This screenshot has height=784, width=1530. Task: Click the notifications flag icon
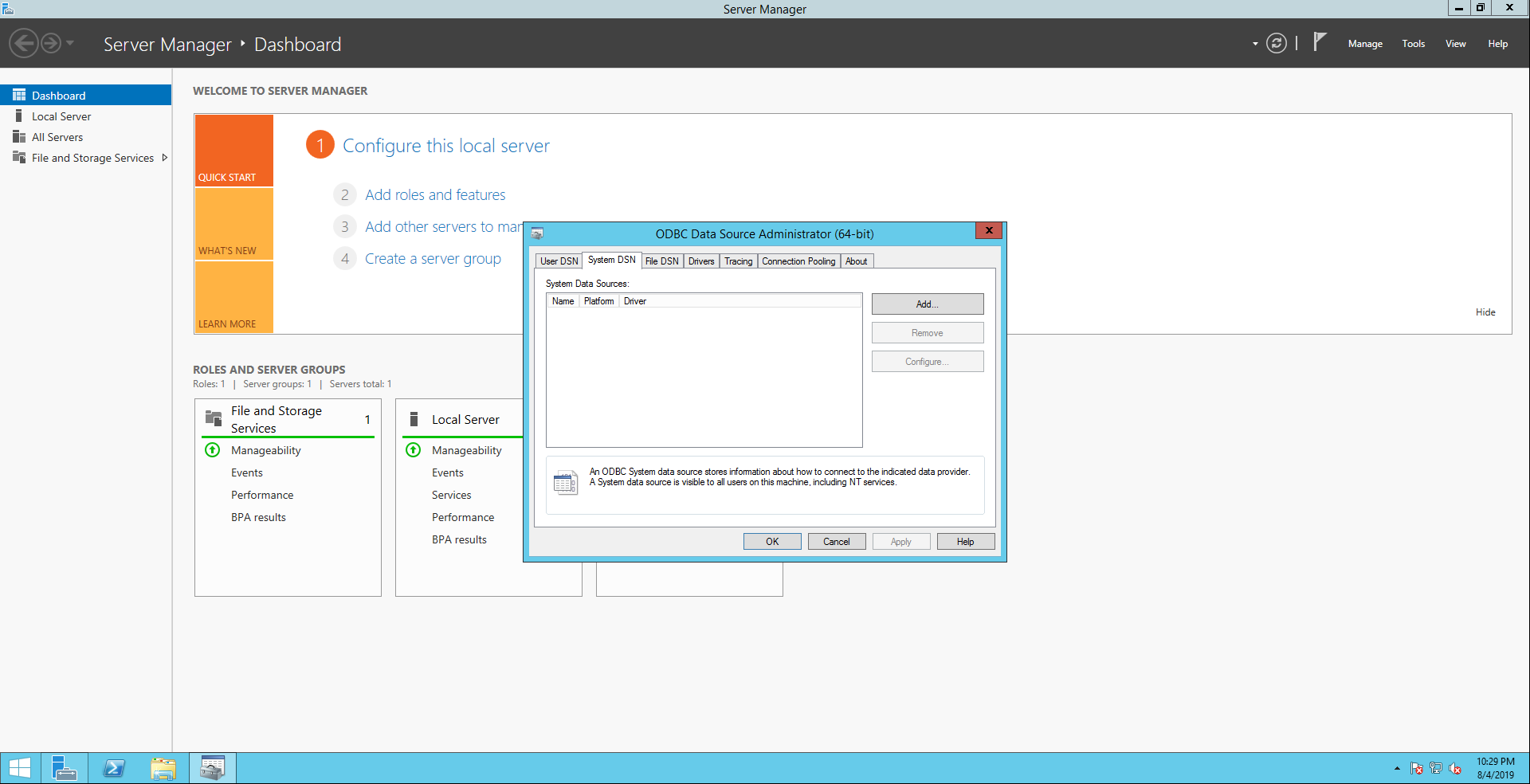click(1320, 41)
